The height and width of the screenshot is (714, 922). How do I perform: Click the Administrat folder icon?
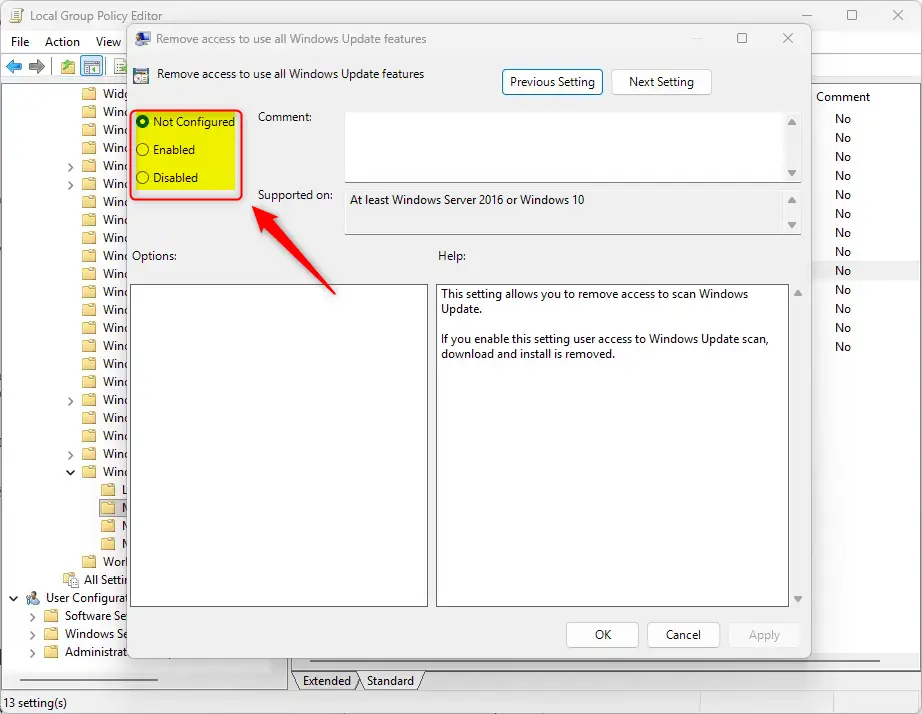(x=52, y=652)
